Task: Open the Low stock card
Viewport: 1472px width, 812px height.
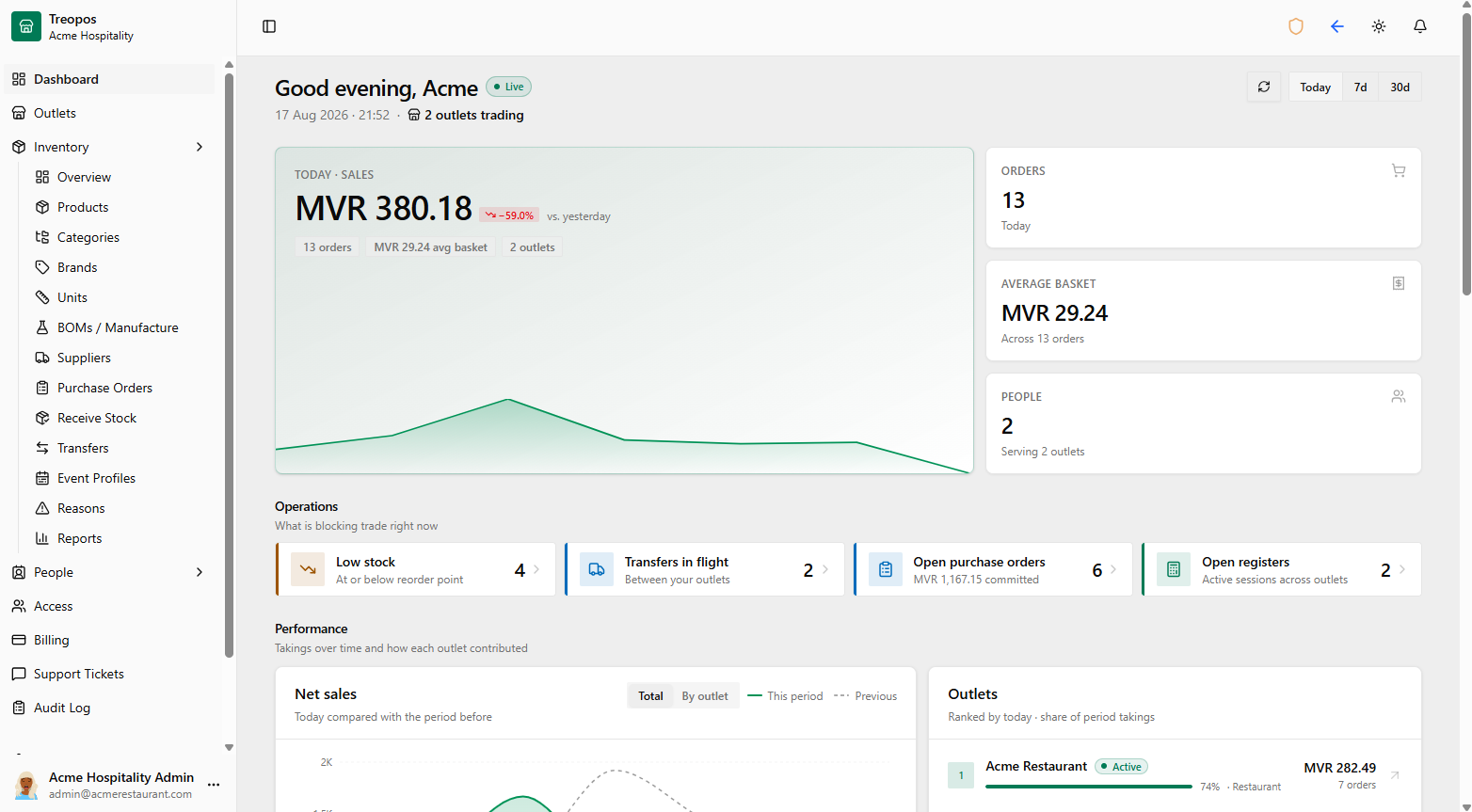Action: [415, 569]
